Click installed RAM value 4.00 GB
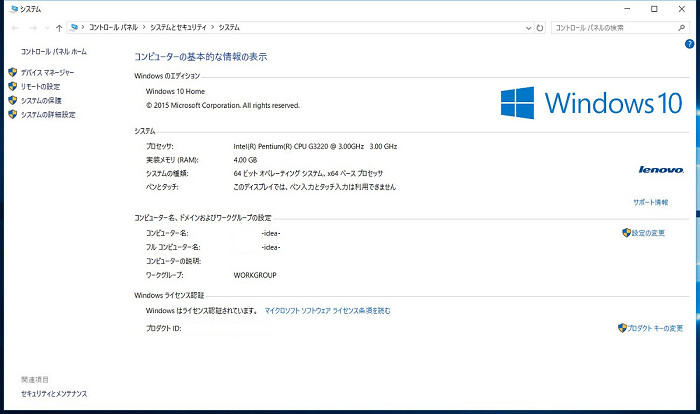The width and height of the screenshot is (700, 414). click(245, 160)
